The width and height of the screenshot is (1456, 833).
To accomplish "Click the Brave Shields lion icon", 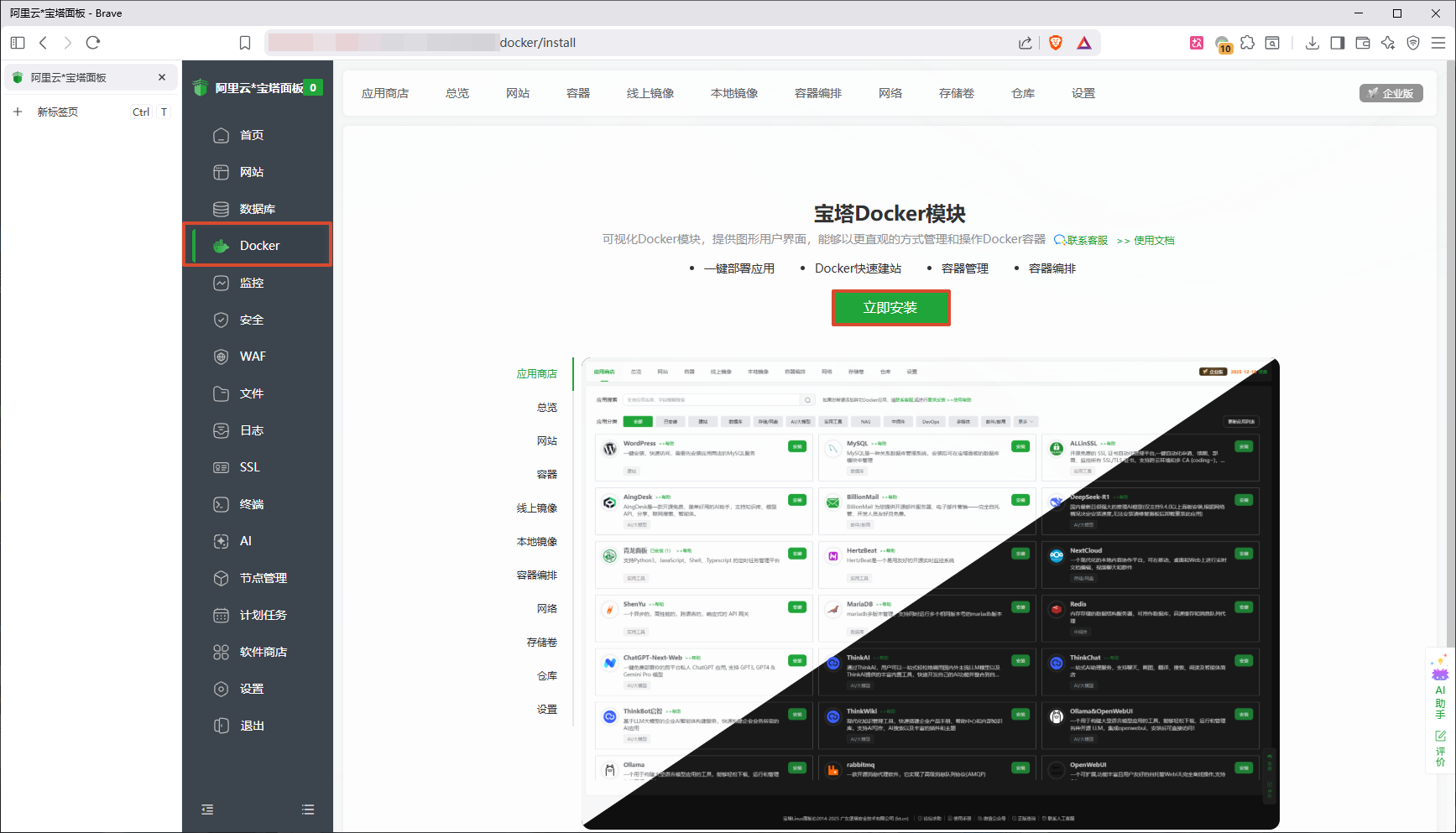I will (x=1056, y=43).
